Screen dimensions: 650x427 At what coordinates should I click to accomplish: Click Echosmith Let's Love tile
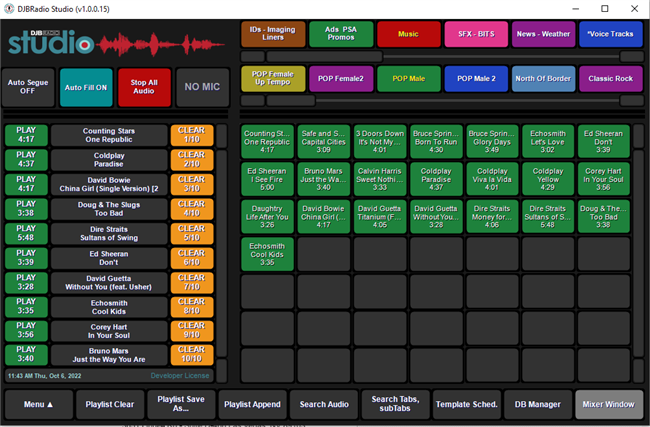[x=548, y=141]
